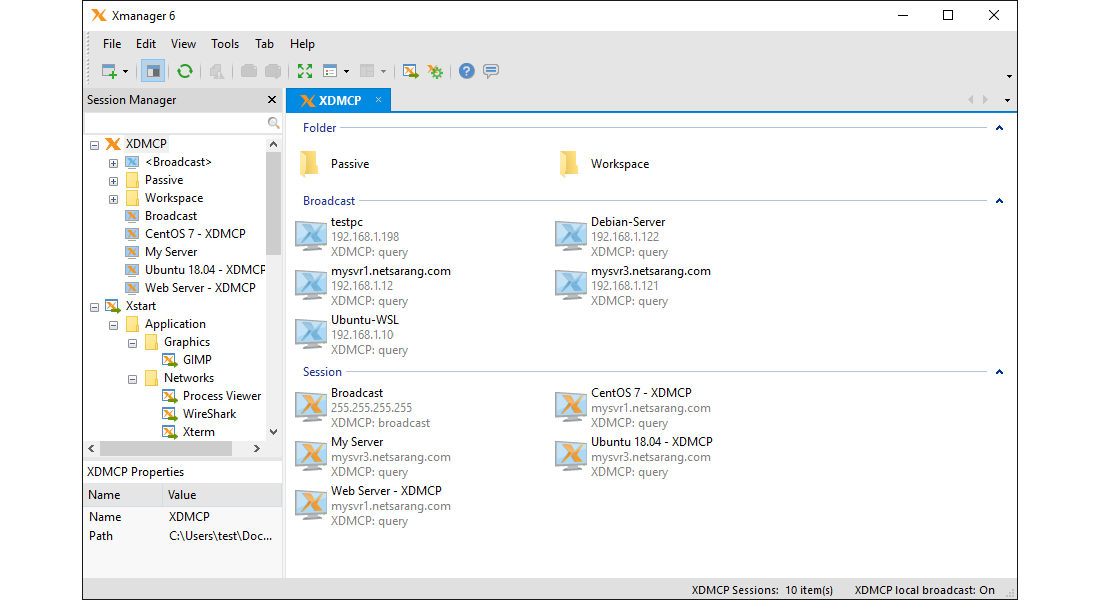The height and width of the screenshot is (600, 1100).
Task: Launch Xstart from toolbar icon
Action: 410,71
